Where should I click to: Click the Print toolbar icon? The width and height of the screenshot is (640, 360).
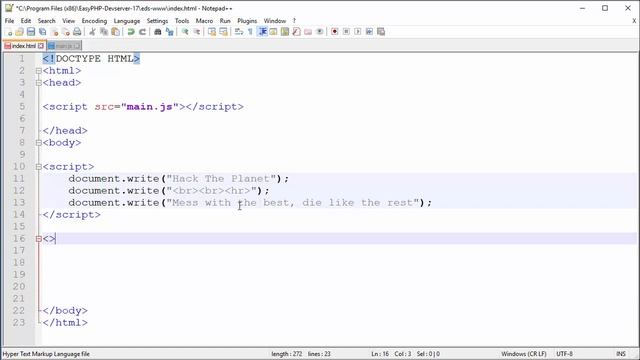tap(77, 32)
